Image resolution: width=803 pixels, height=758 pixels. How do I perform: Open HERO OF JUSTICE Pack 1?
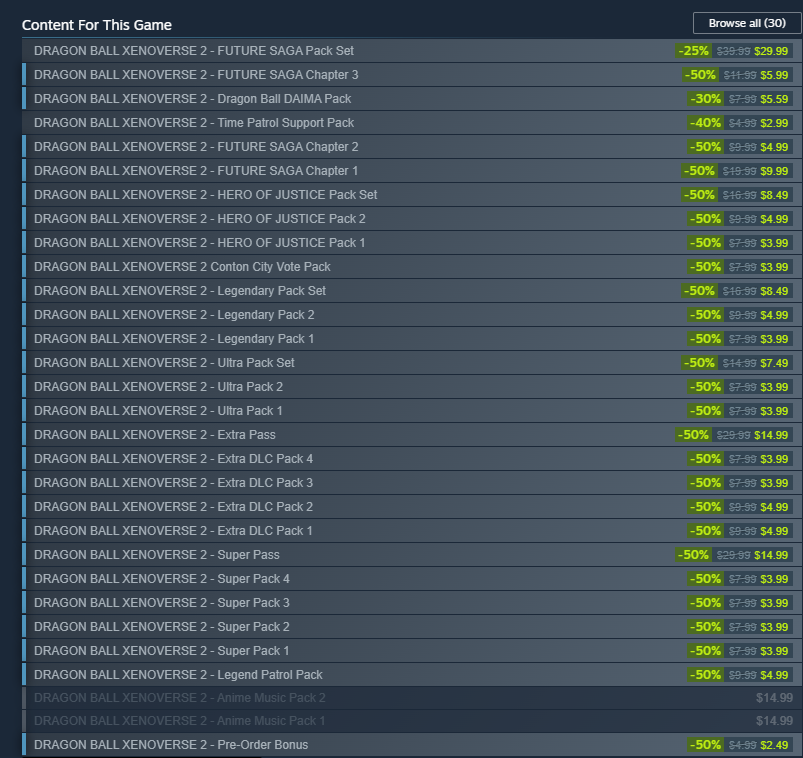click(x=412, y=243)
